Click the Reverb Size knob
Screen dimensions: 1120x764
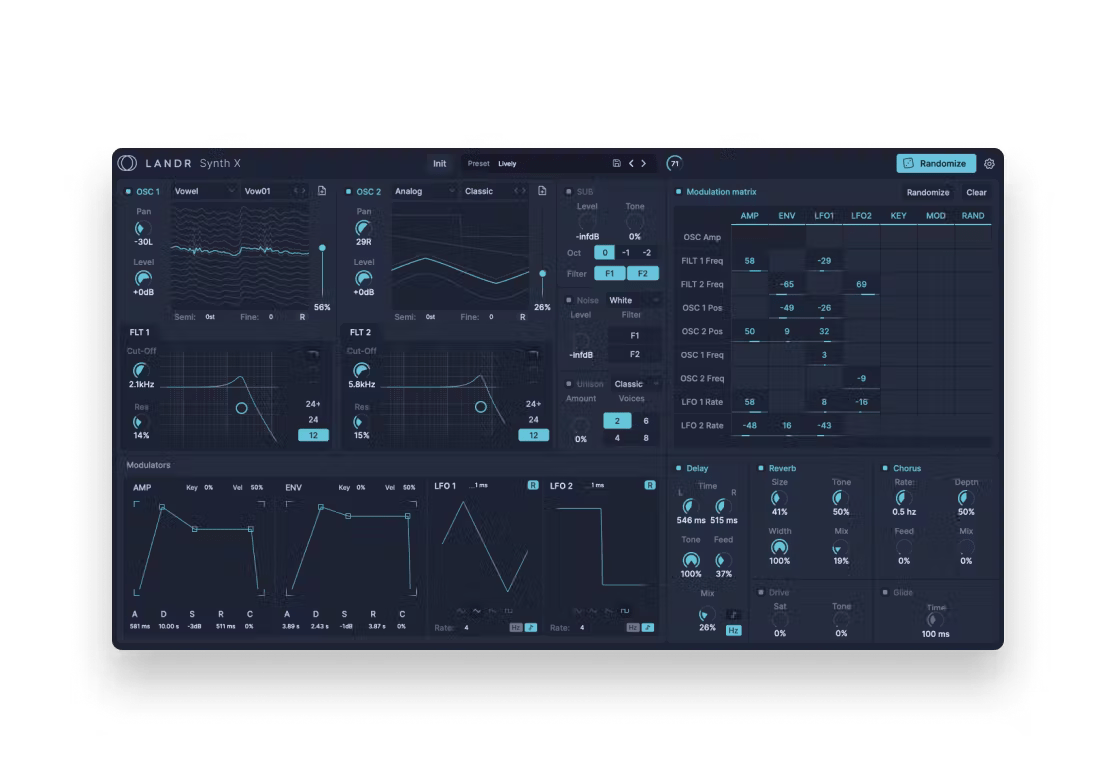[x=779, y=498]
